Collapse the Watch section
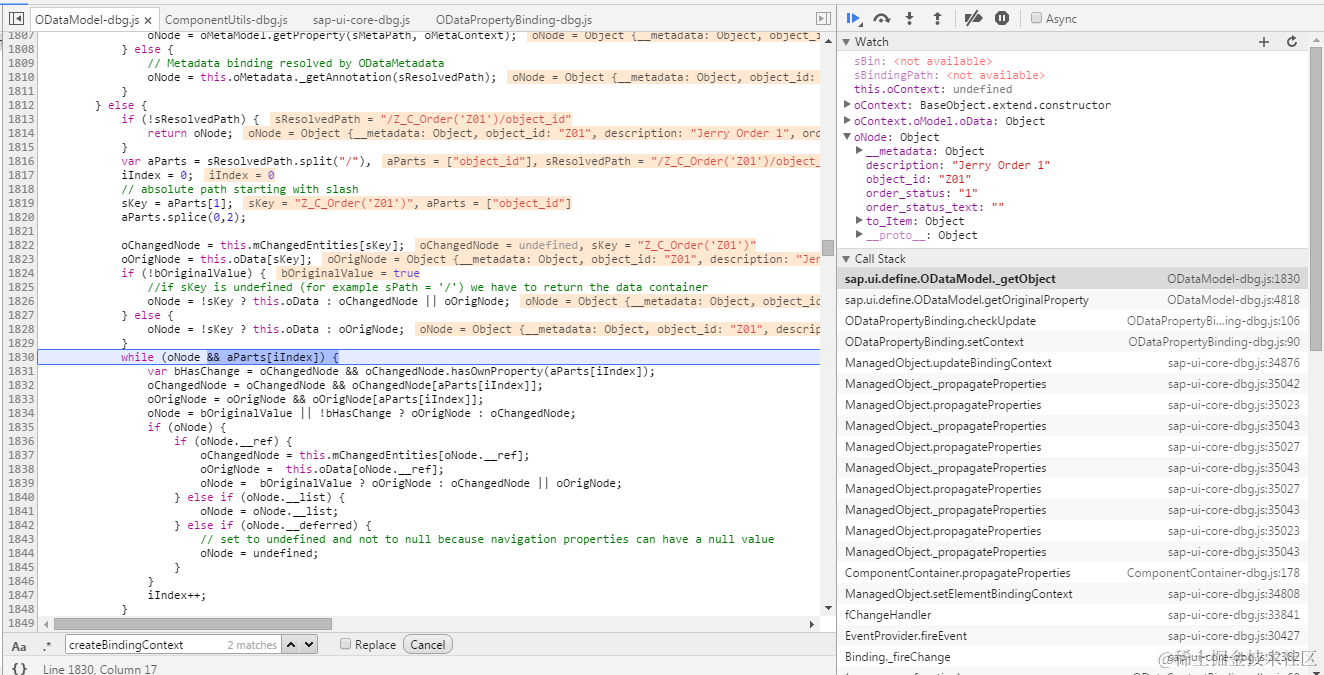The image size is (1324, 675). click(846, 42)
